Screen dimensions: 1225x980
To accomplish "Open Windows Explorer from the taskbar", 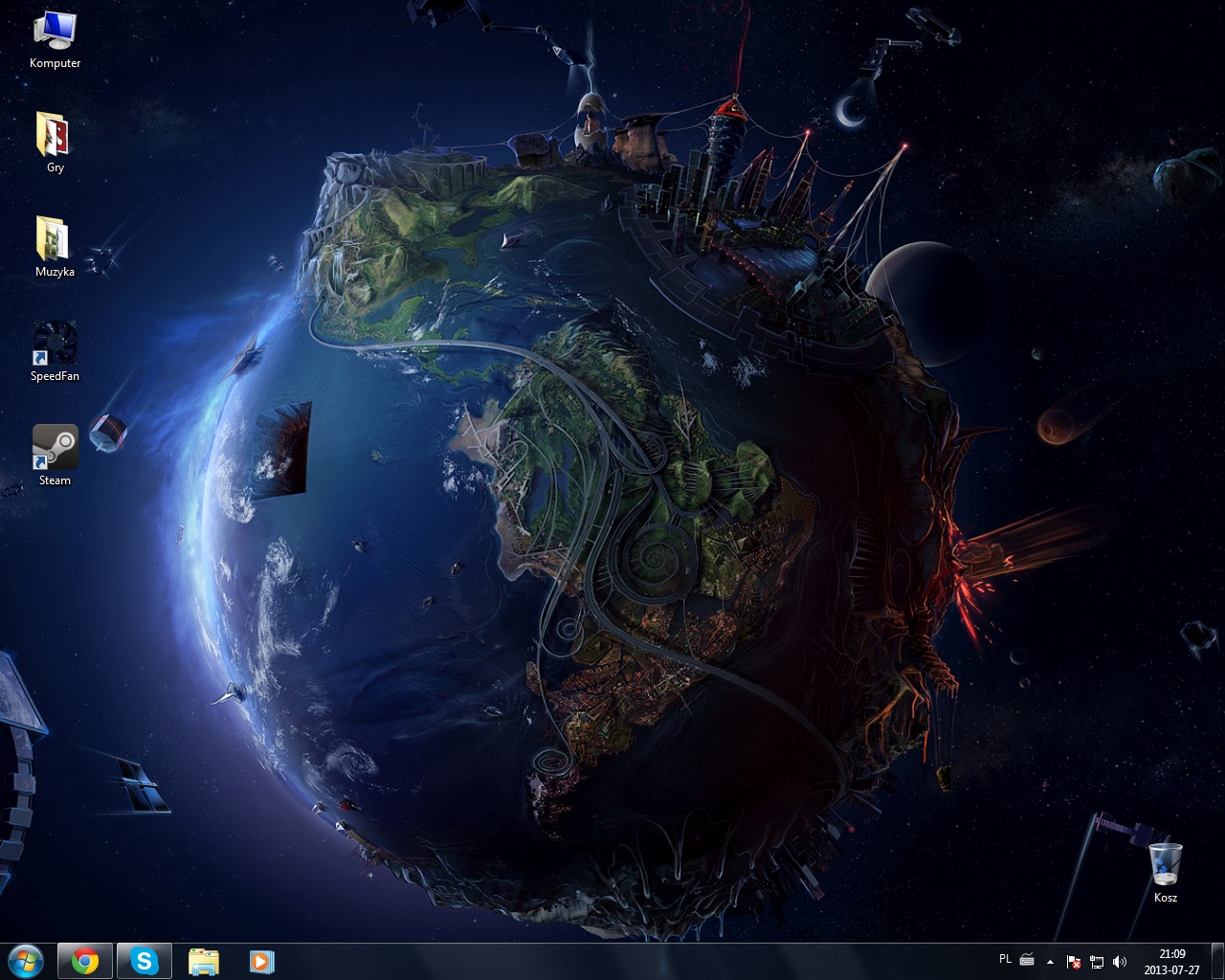I will tap(204, 961).
